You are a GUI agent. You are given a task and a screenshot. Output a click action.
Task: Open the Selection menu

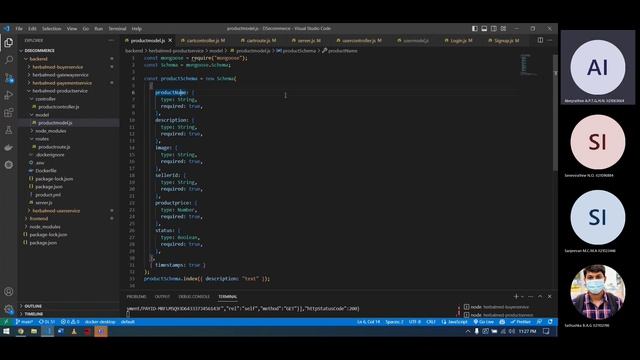click(51, 29)
